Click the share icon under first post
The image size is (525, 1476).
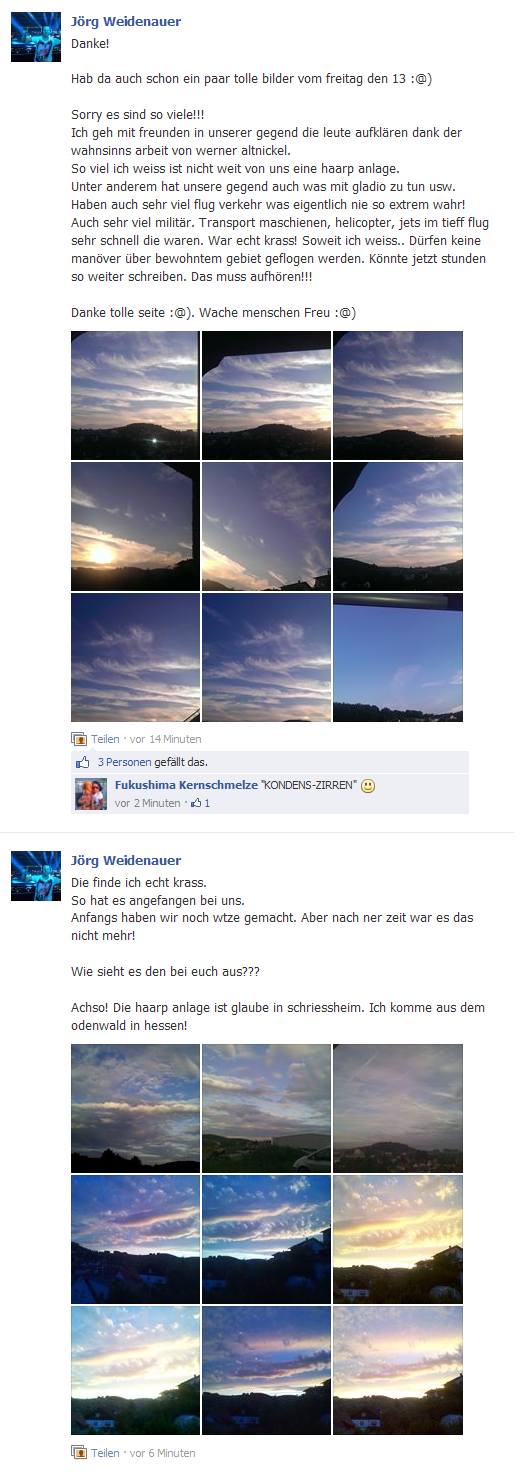pos(79,739)
